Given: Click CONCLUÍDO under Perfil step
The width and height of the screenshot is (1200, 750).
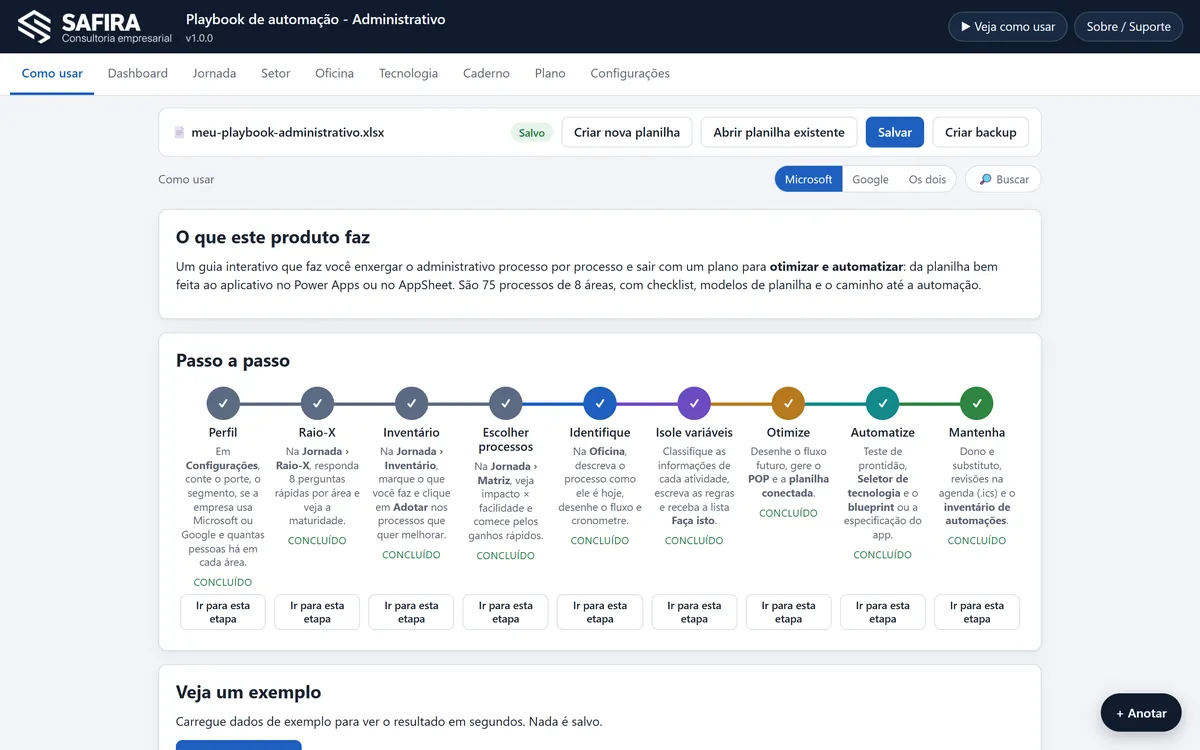Looking at the screenshot, I should 223,582.
